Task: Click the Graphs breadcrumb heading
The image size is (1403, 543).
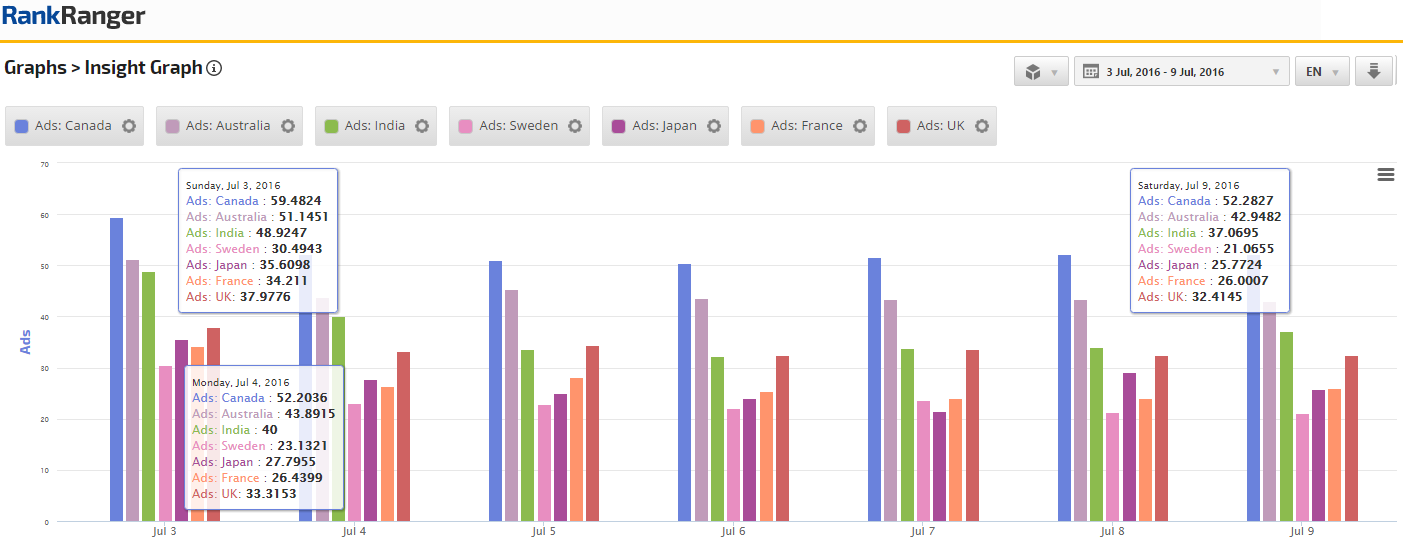Action: pos(35,68)
